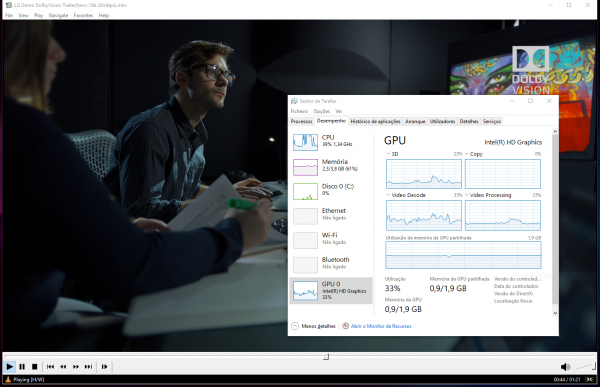Select GPU 0 in performance sidebar

coord(331,291)
